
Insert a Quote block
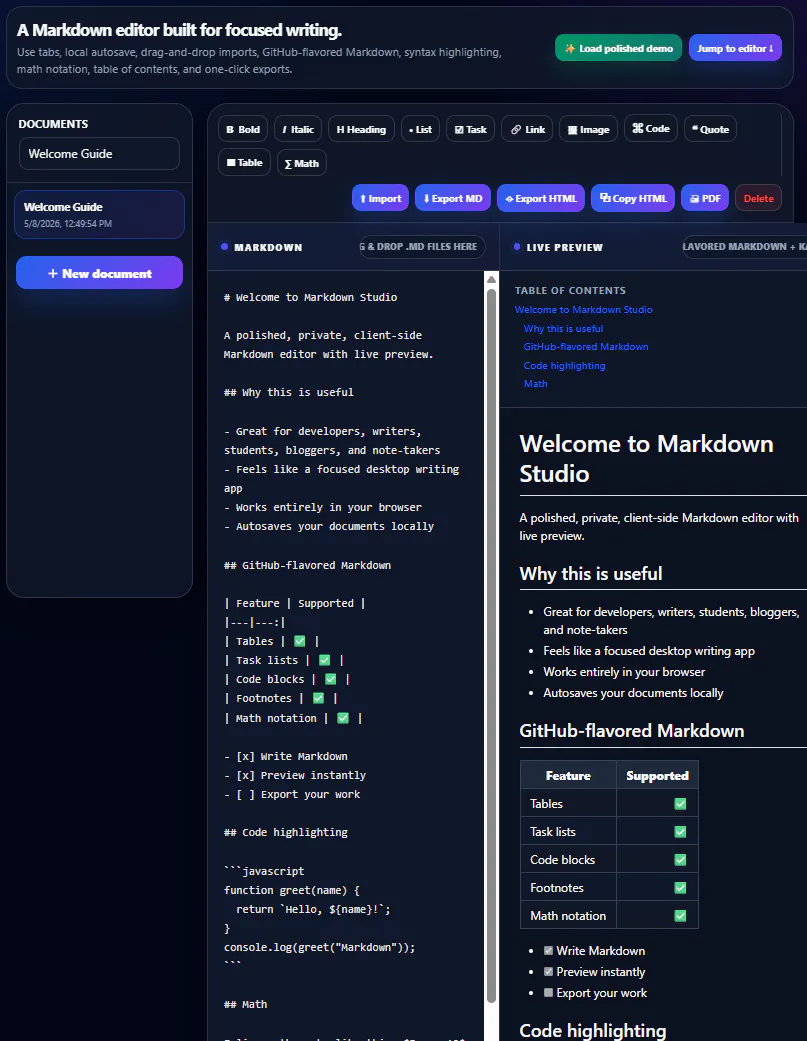(710, 129)
